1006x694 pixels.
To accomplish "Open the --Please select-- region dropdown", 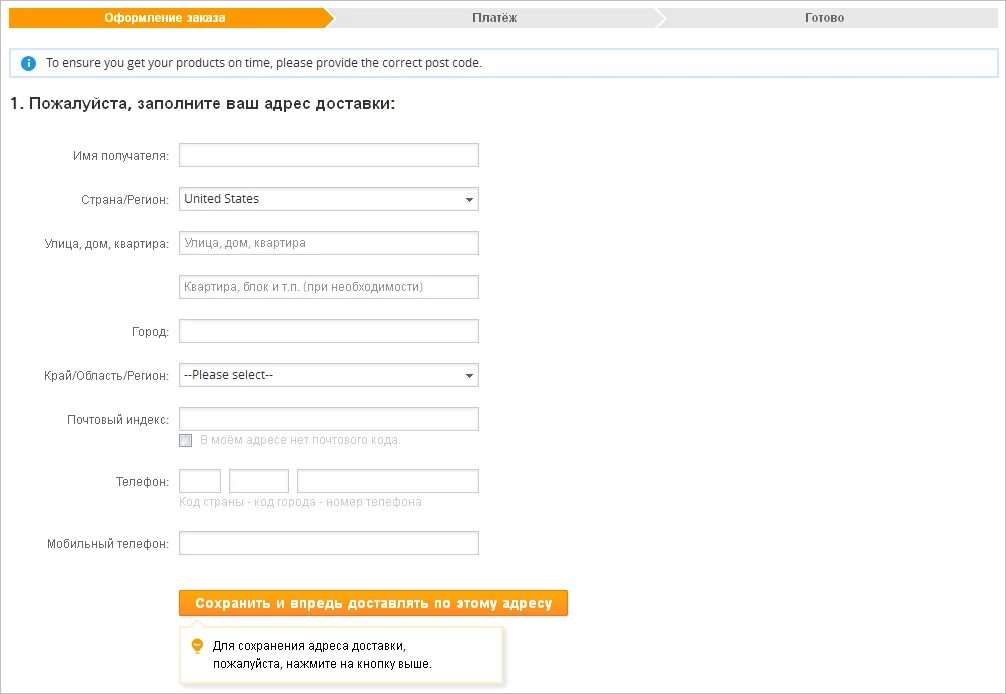I will click(328, 375).
